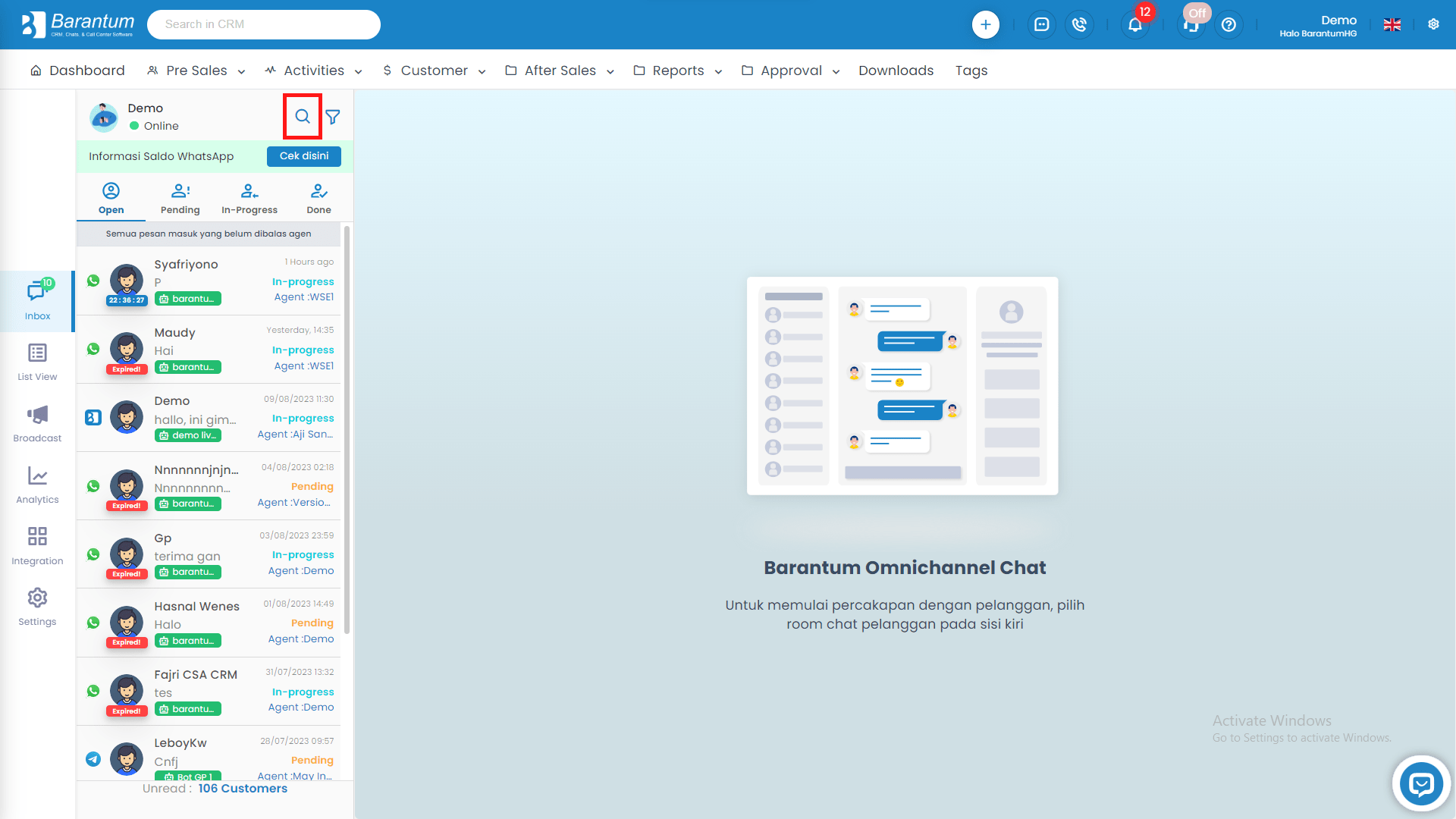1456x819 pixels.
Task: Open Inbox in the sidebar
Action: point(37,301)
